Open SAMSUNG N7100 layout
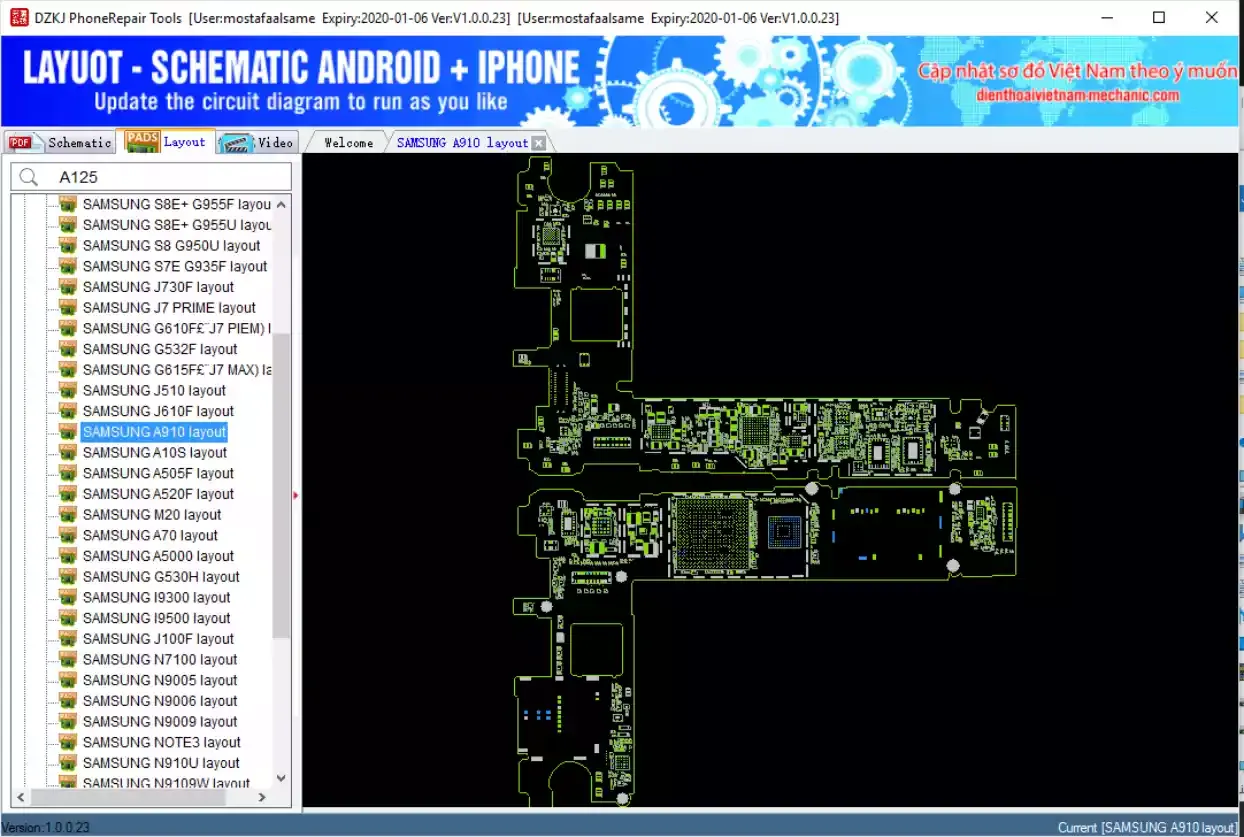Viewport: 1244px width, 837px height. [160, 660]
